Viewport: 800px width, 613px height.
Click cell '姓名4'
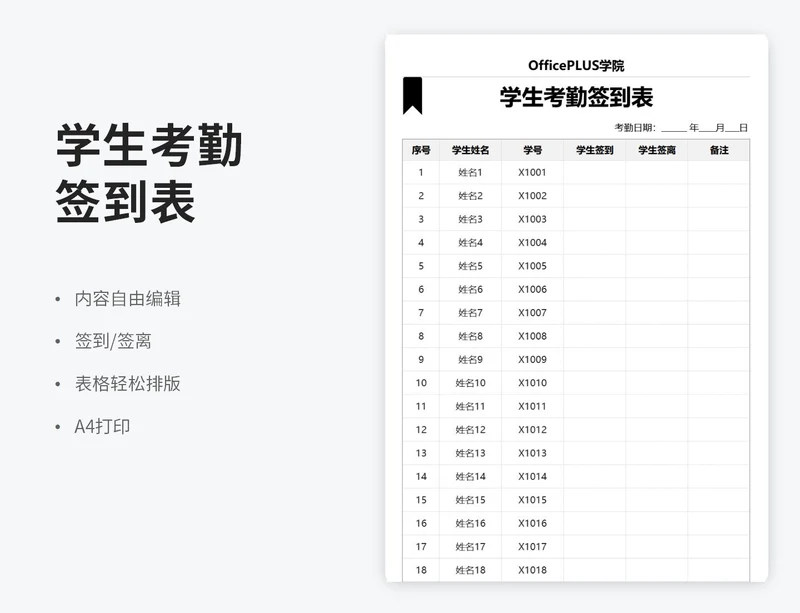point(470,242)
